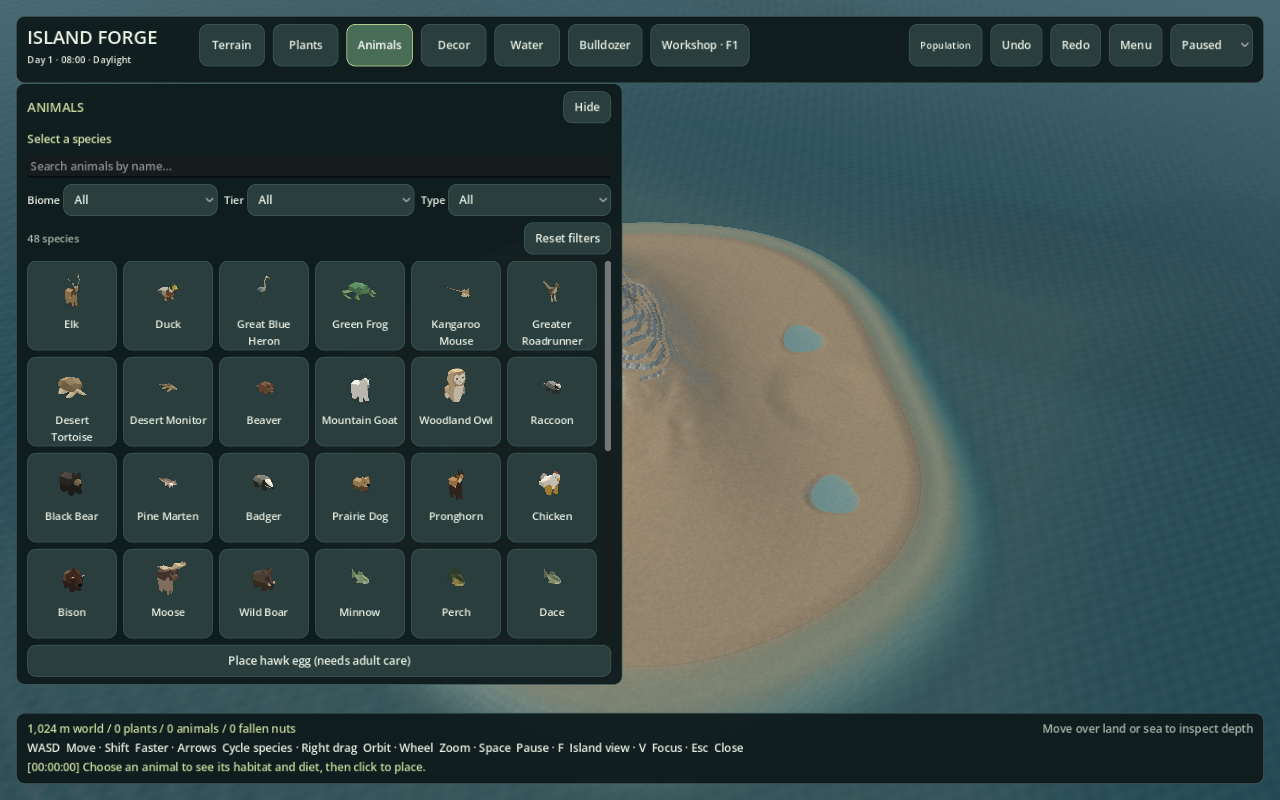The height and width of the screenshot is (800, 1280).
Task: Pick the Green Frog species
Action: click(360, 306)
